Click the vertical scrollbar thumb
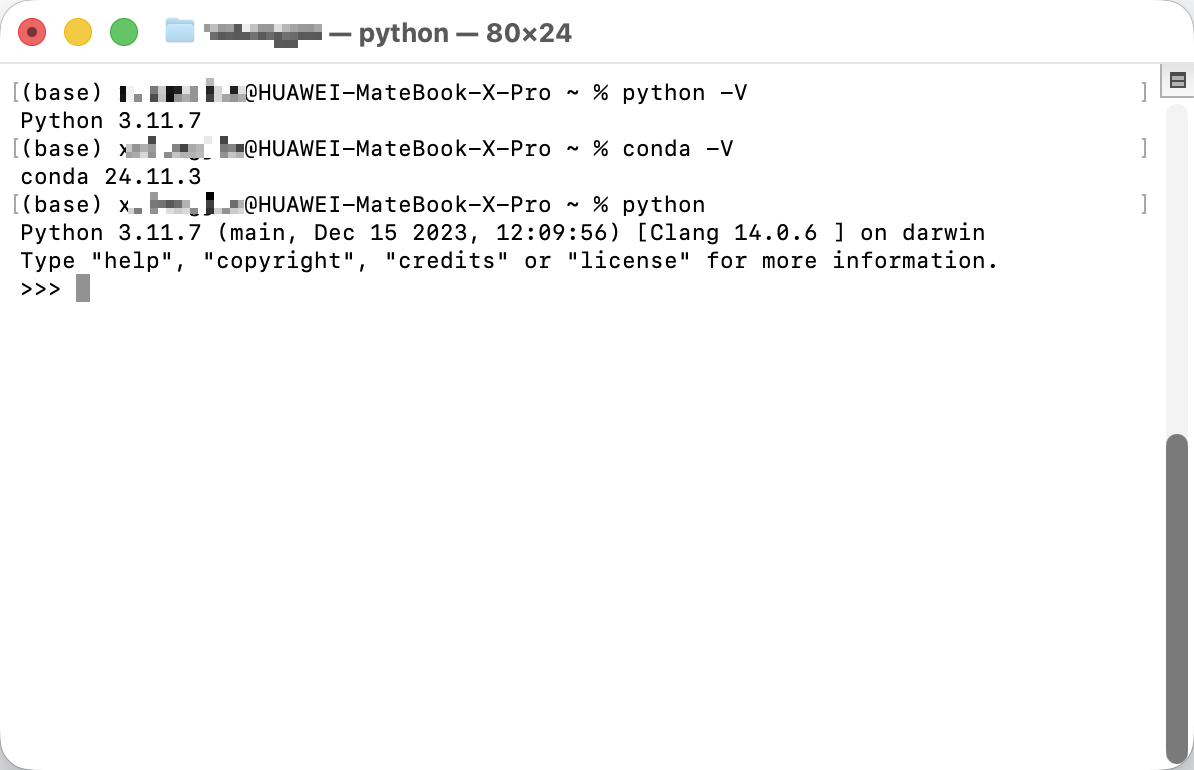Viewport: 1194px width, 770px height. (x=1177, y=598)
